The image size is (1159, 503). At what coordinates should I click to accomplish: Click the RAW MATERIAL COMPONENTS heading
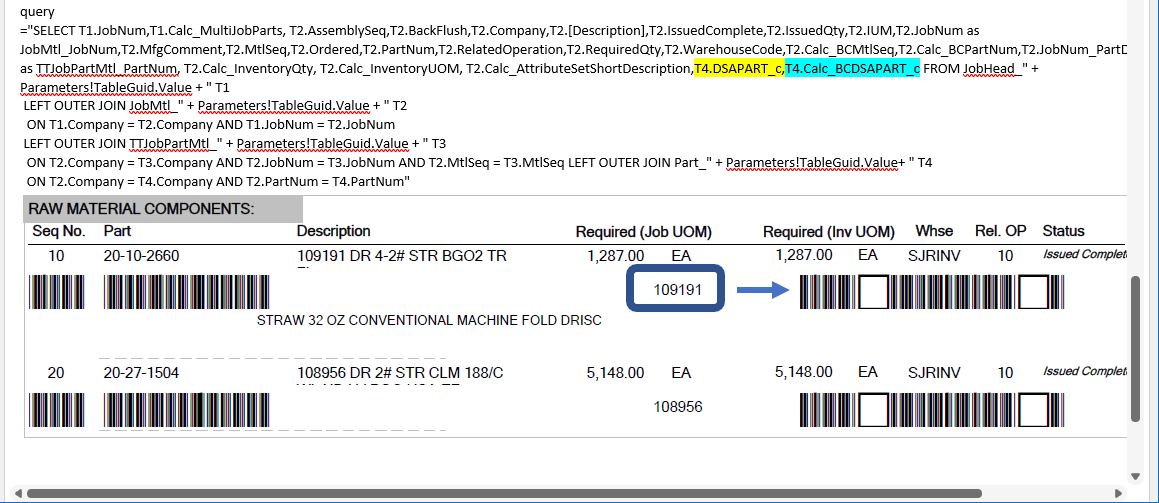pos(141,210)
